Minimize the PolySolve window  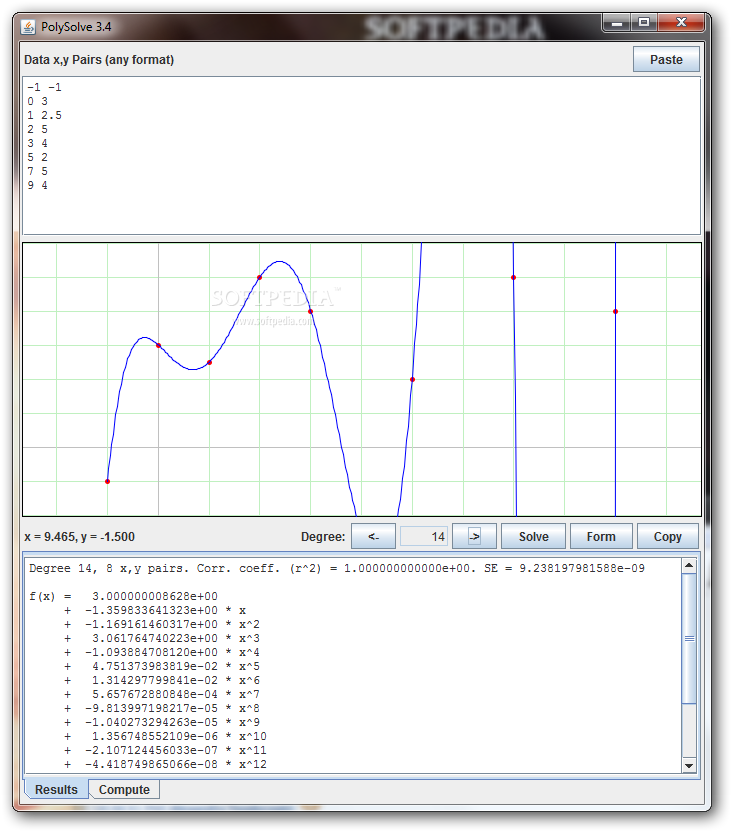point(617,23)
